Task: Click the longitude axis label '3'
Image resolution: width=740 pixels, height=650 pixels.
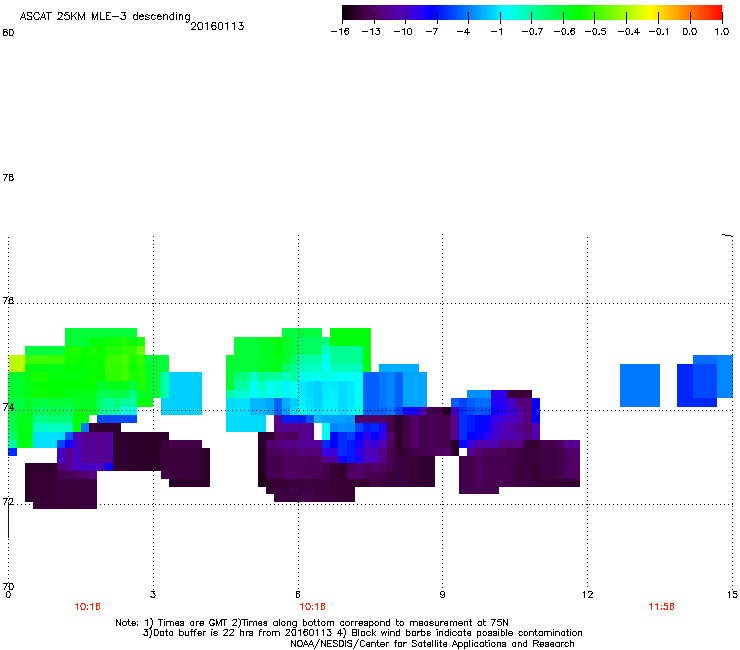Action: [152, 594]
